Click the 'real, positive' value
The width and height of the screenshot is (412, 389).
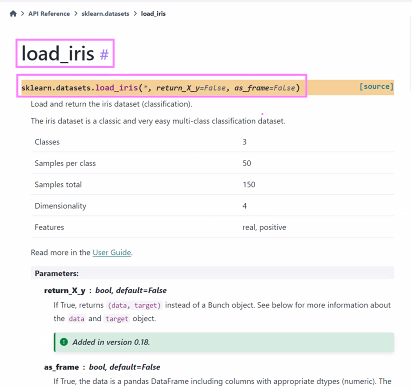point(264,227)
